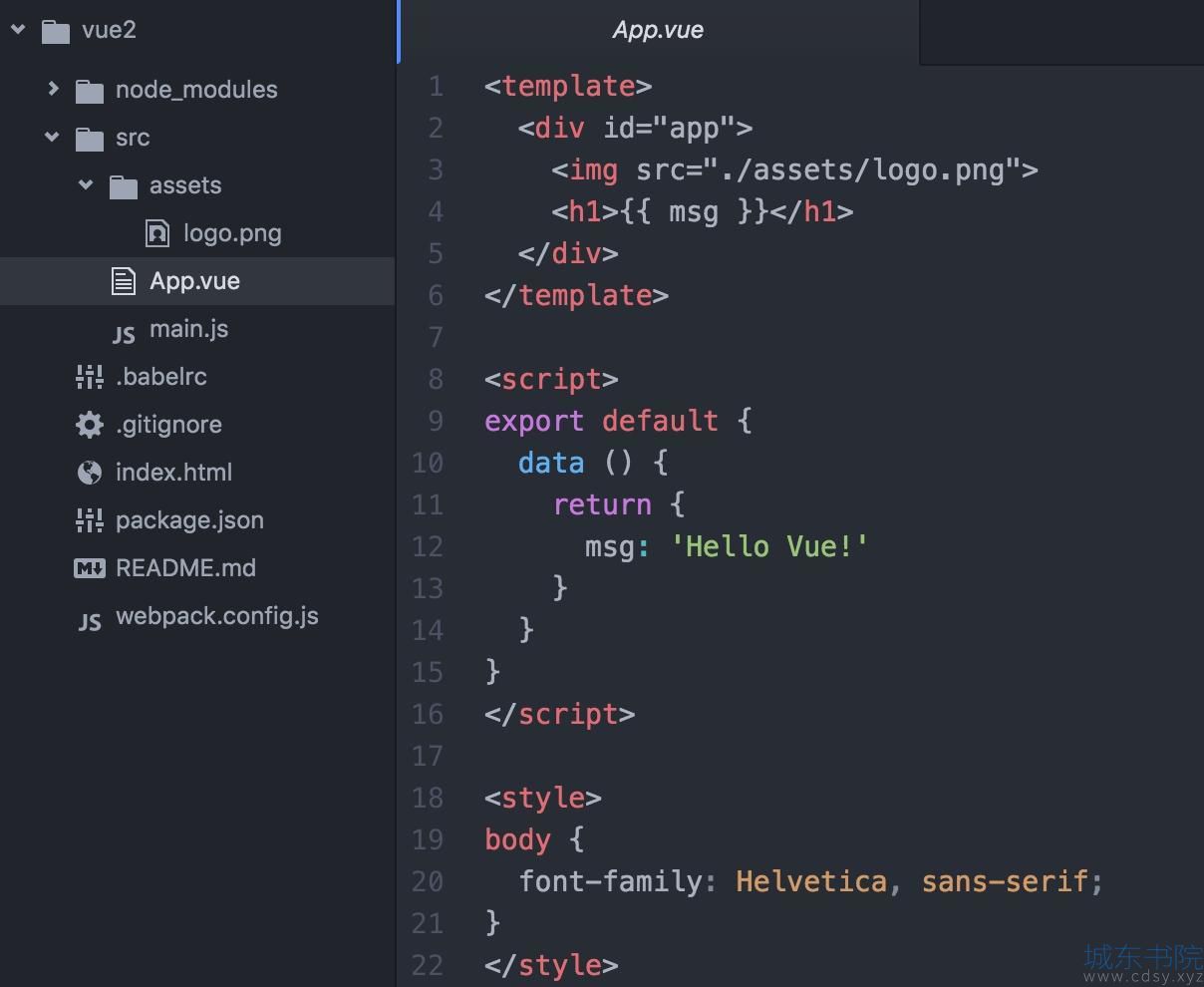The width and height of the screenshot is (1204, 987).
Task: Click the sans-serif font value
Action: (x=1004, y=882)
